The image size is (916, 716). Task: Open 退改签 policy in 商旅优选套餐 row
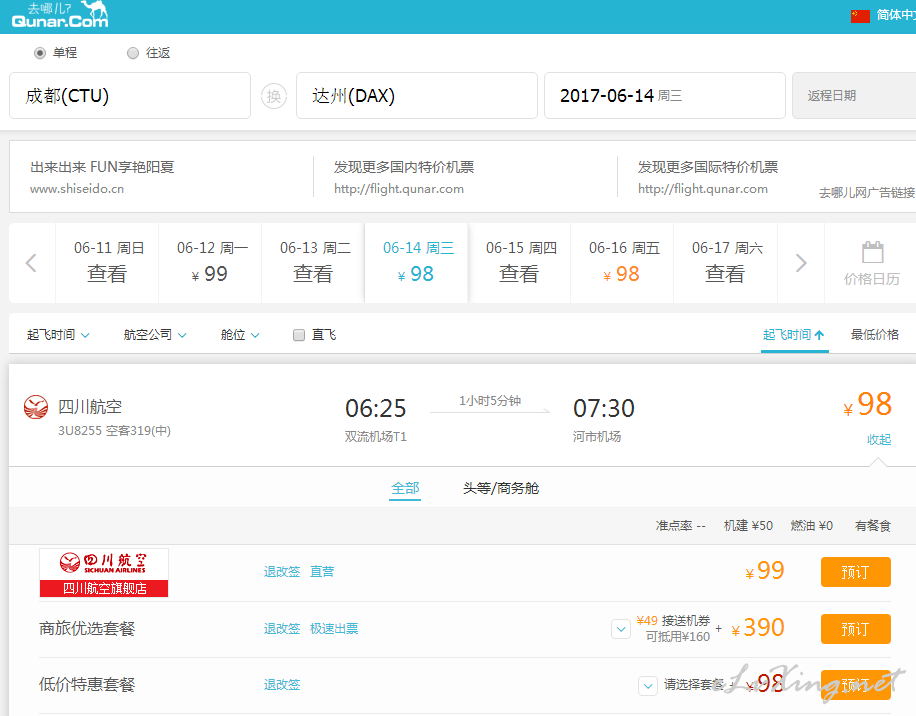pos(282,629)
